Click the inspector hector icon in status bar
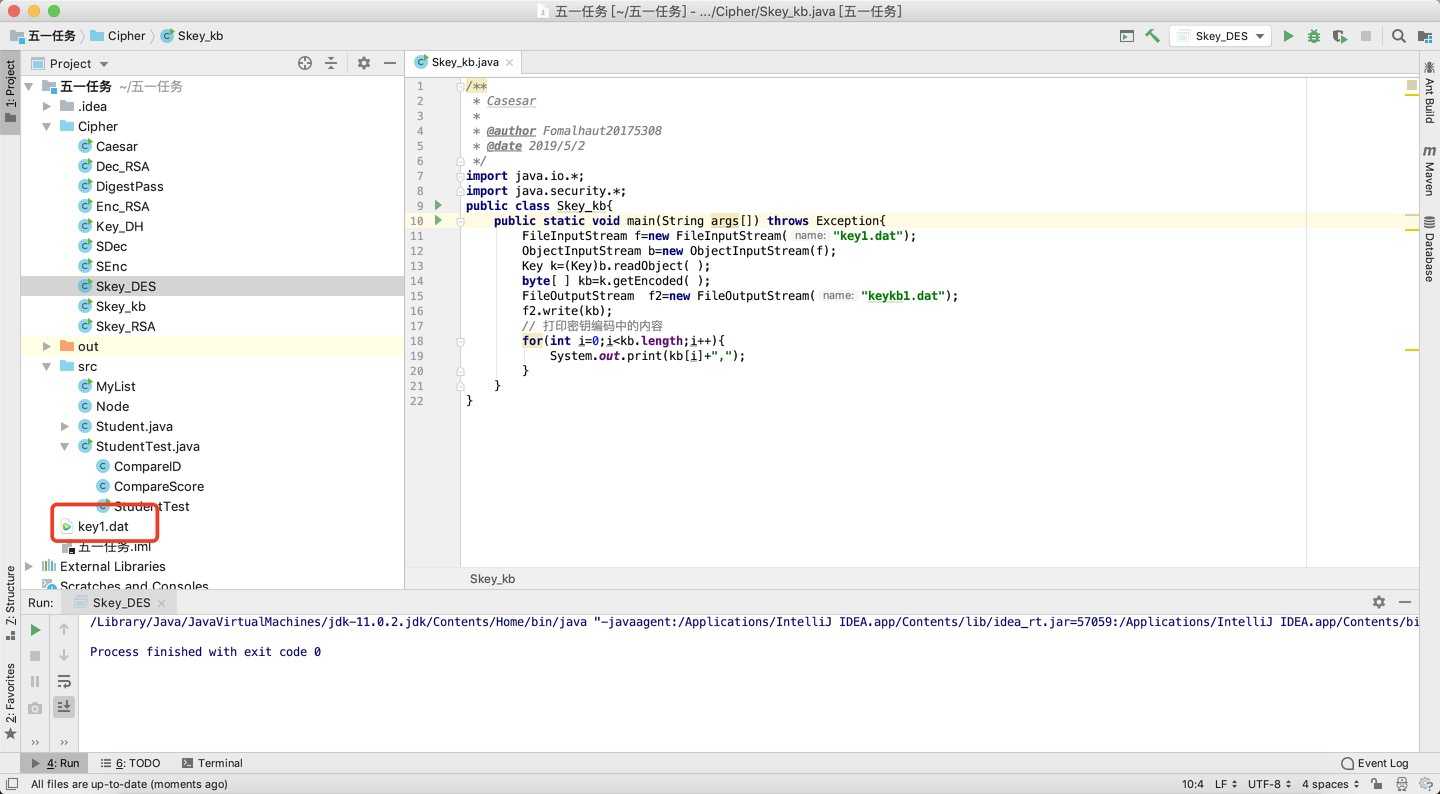The height and width of the screenshot is (794, 1440). click(1402, 784)
